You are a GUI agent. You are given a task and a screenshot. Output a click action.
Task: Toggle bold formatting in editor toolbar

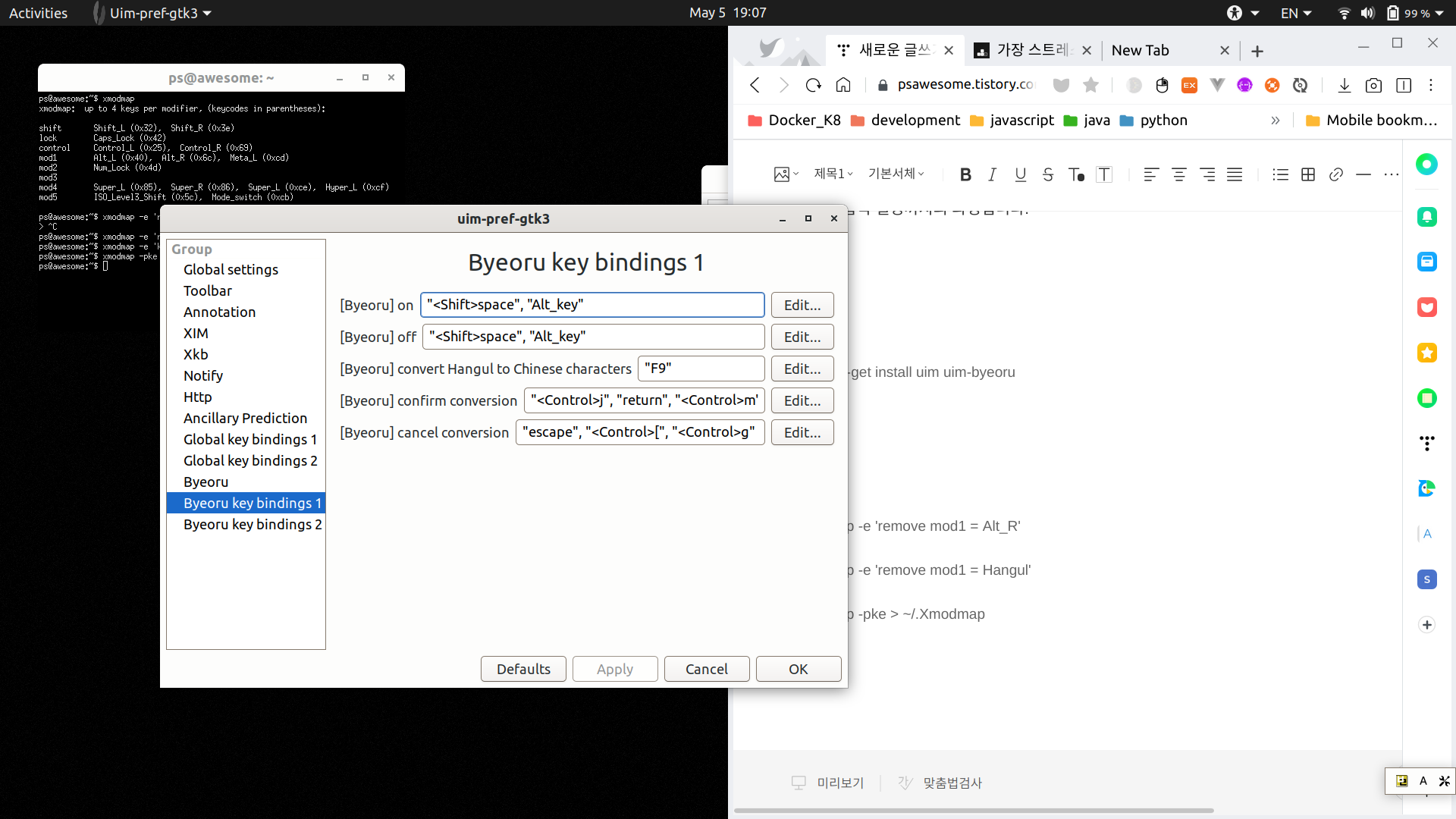point(965,174)
